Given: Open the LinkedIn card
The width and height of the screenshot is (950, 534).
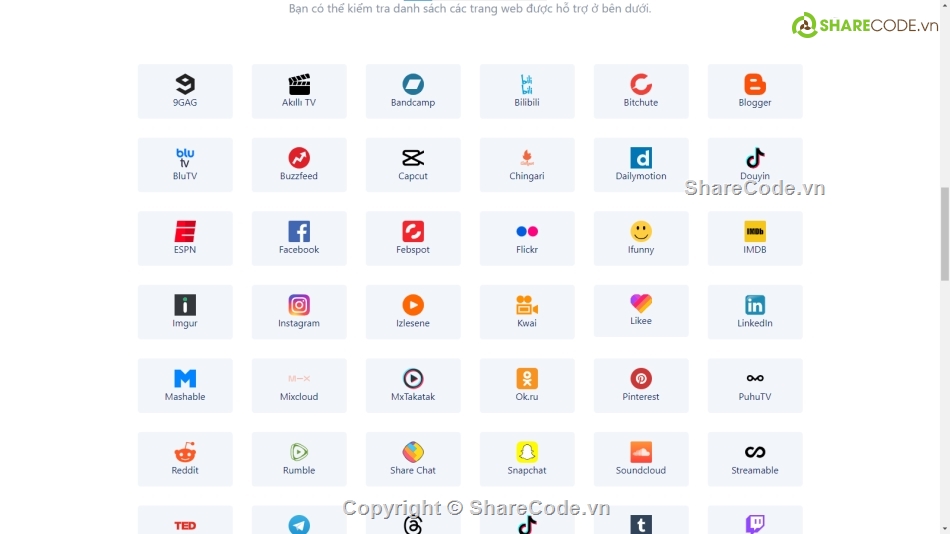Looking at the screenshot, I should coord(754,312).
